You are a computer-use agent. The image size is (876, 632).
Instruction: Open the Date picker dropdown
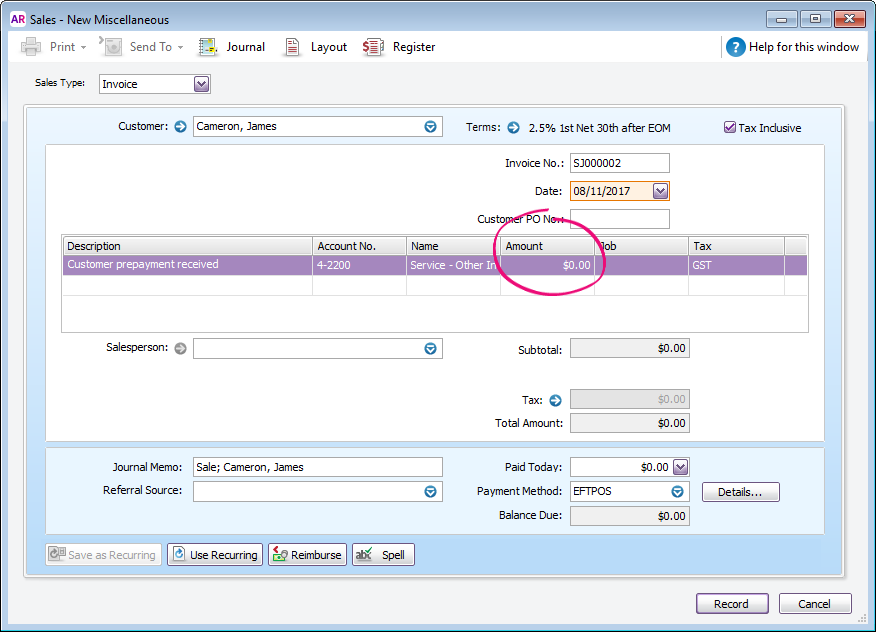pyautogui.click(x=660, y=190)
